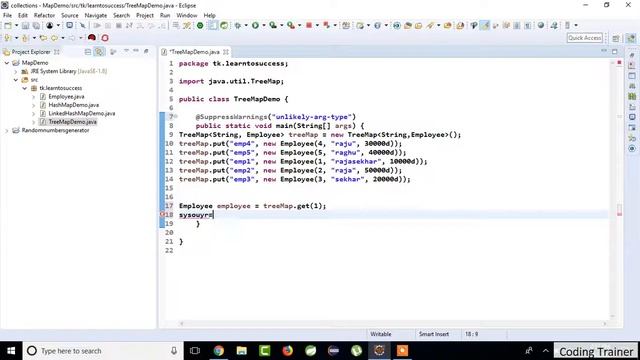Click the Save floppy disk toolbar icon
640x360 pixels.
click(x=25, y=25)
